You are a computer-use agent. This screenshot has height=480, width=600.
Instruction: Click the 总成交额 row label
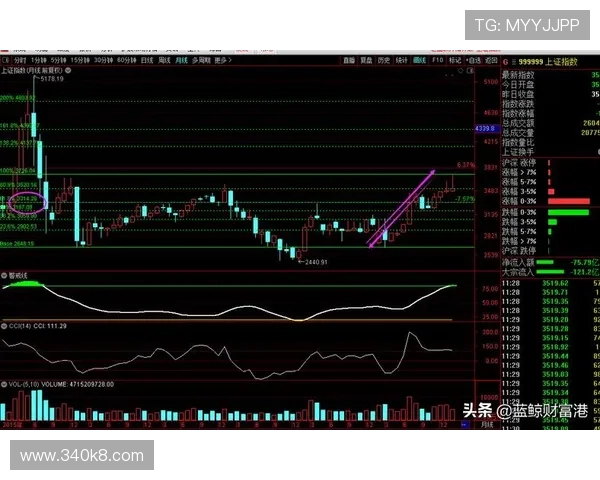click(x=518, y=123)
